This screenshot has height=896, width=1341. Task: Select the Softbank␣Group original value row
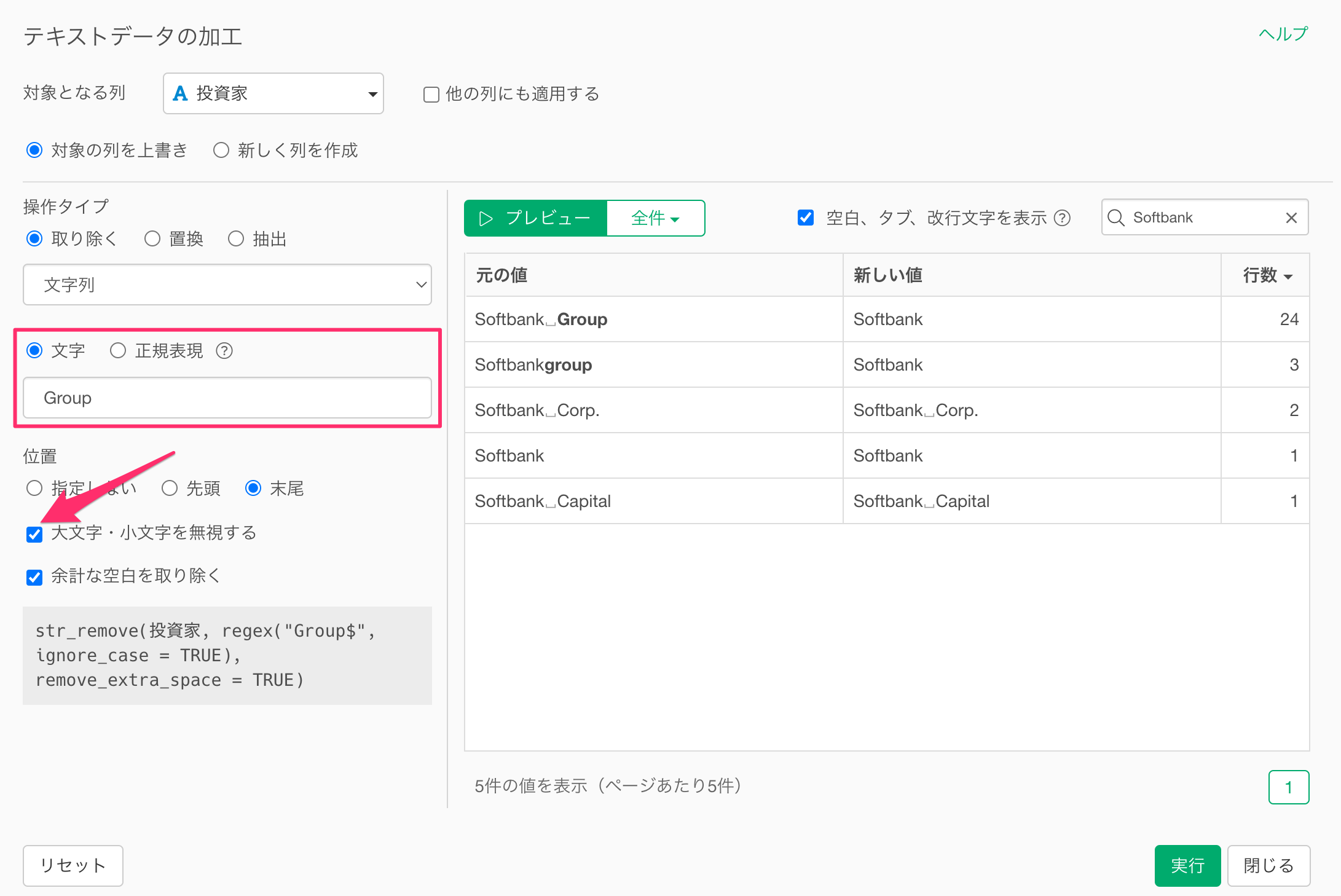pyautogui.click(x=654, y=320)
